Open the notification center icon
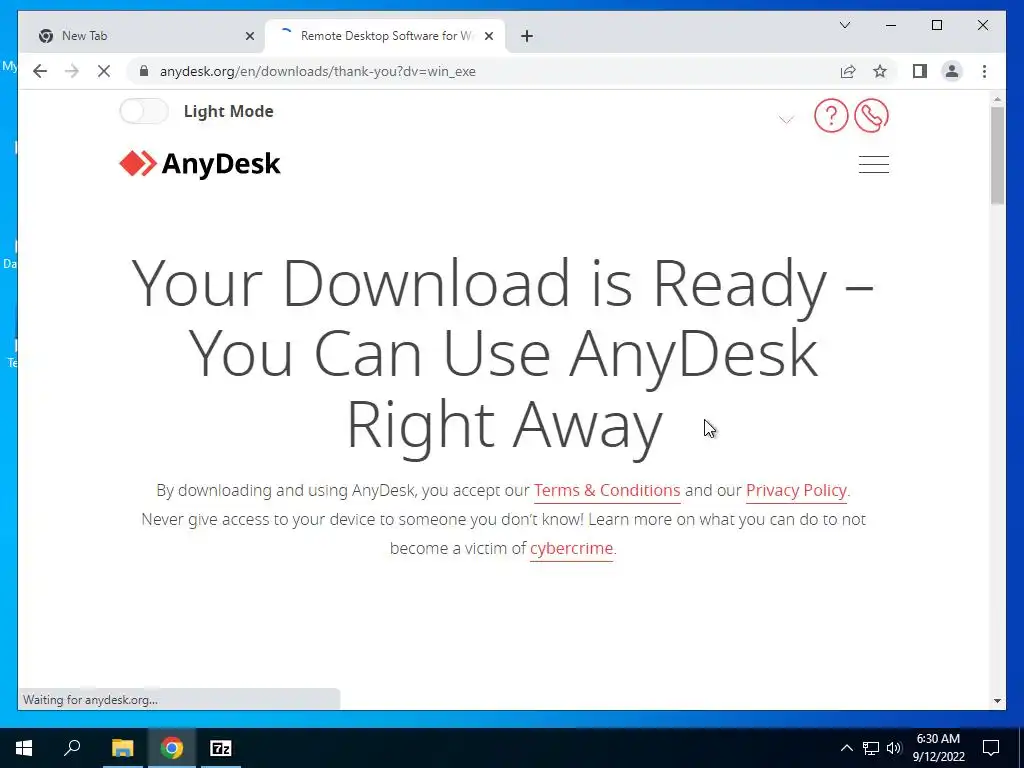The width and height of the screenshot is (1024, 768). [x=991, y=748]
